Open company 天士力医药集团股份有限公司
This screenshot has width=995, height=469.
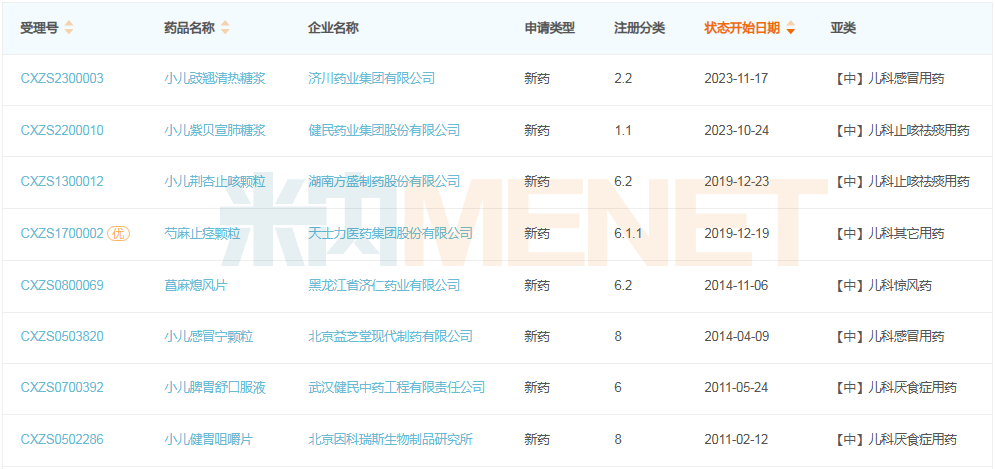click(x=390, y=234)
